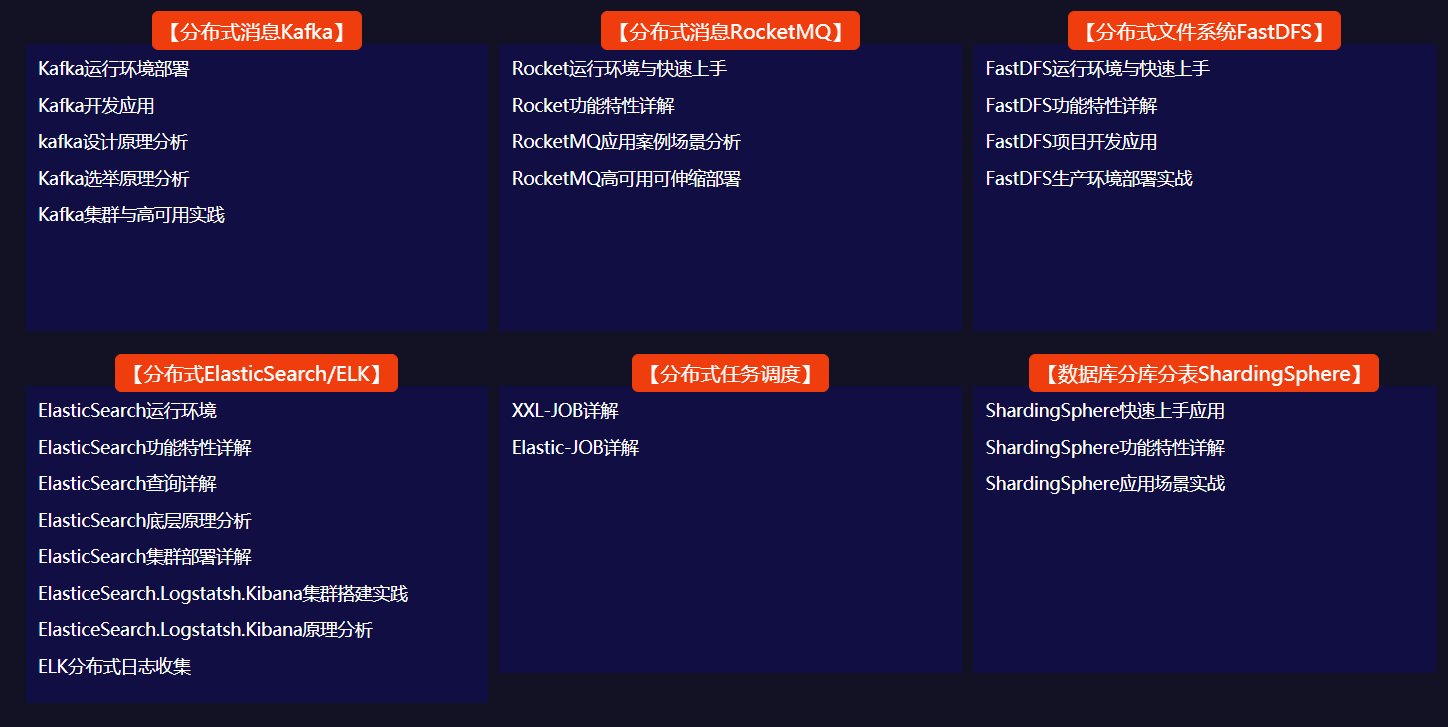The width and height of the screenshot is (1448, 727).
Task: Select the text Kafka集群与高可用实践
Action: click(x=132, y=215)
